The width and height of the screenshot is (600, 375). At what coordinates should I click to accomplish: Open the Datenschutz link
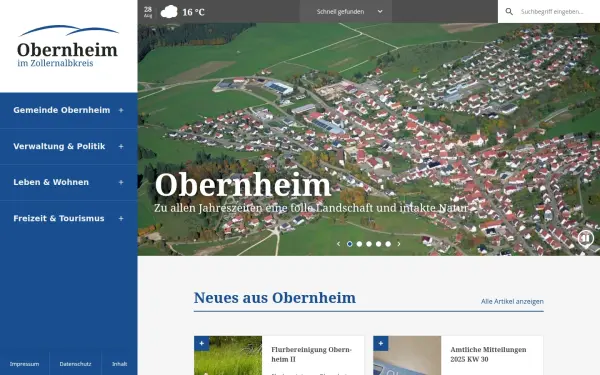coord(75,364)
